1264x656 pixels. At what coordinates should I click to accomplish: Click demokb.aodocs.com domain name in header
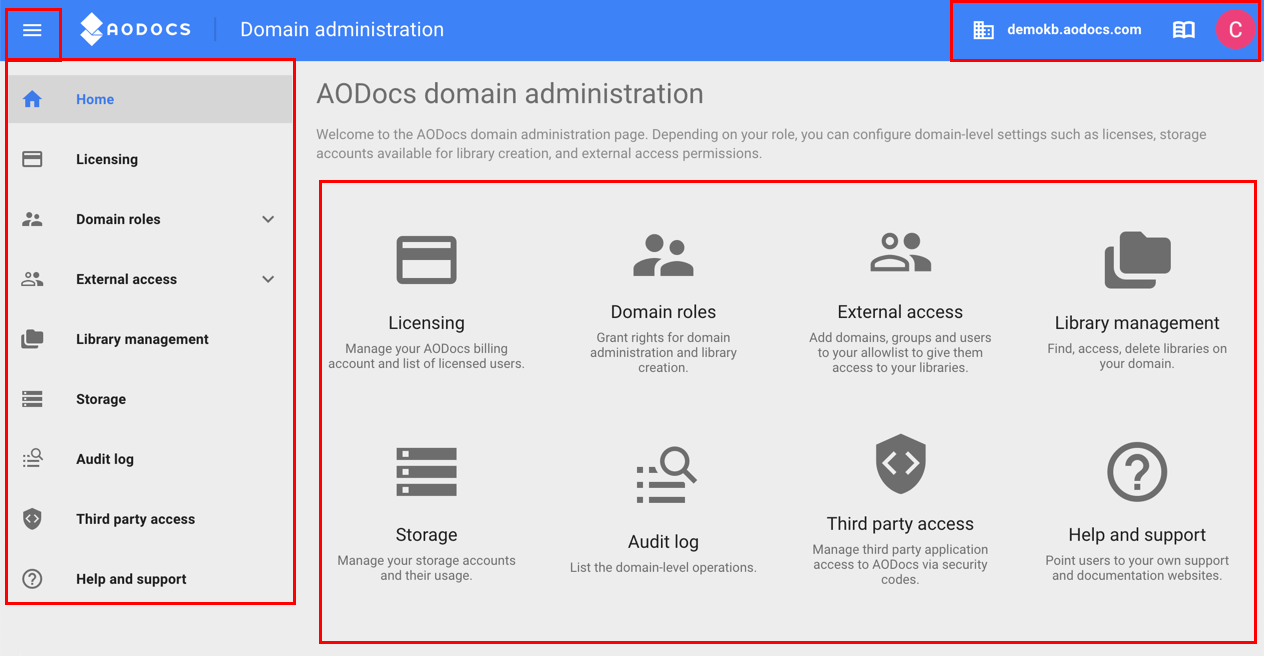click(1074, 30)
